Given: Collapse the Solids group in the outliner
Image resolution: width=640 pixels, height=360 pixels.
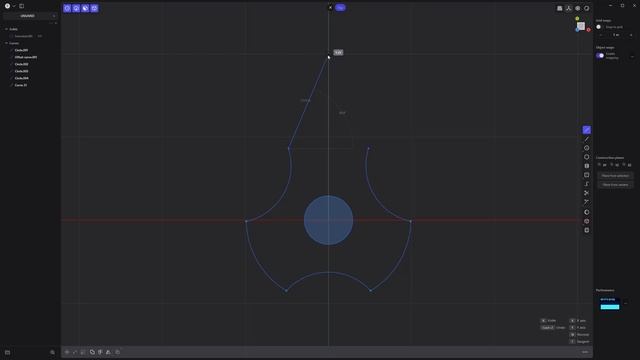Looking at the screenshot, I should pos(7,29).
